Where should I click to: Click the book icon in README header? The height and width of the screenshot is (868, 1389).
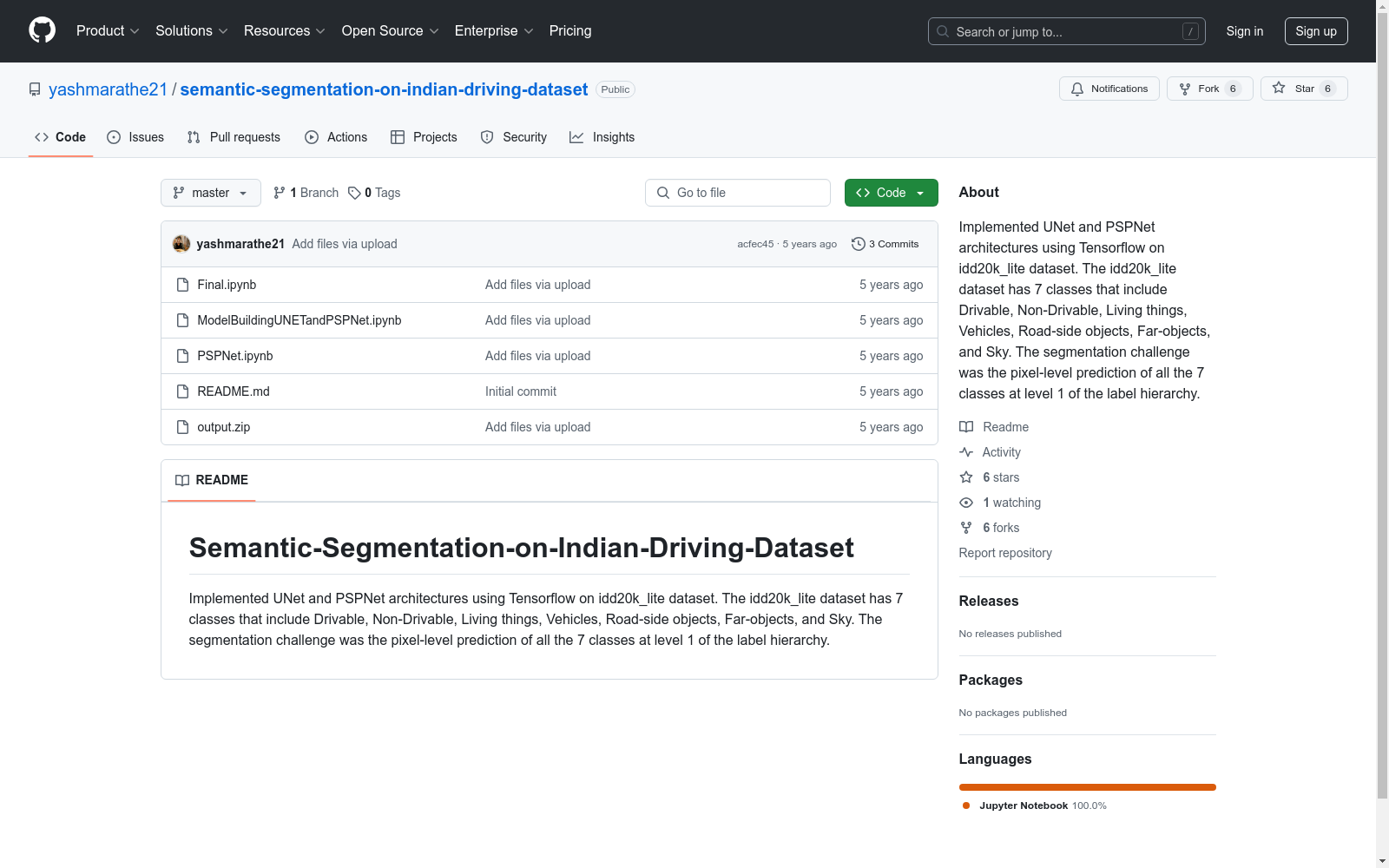pyautogui.click(x=182, y=480)
